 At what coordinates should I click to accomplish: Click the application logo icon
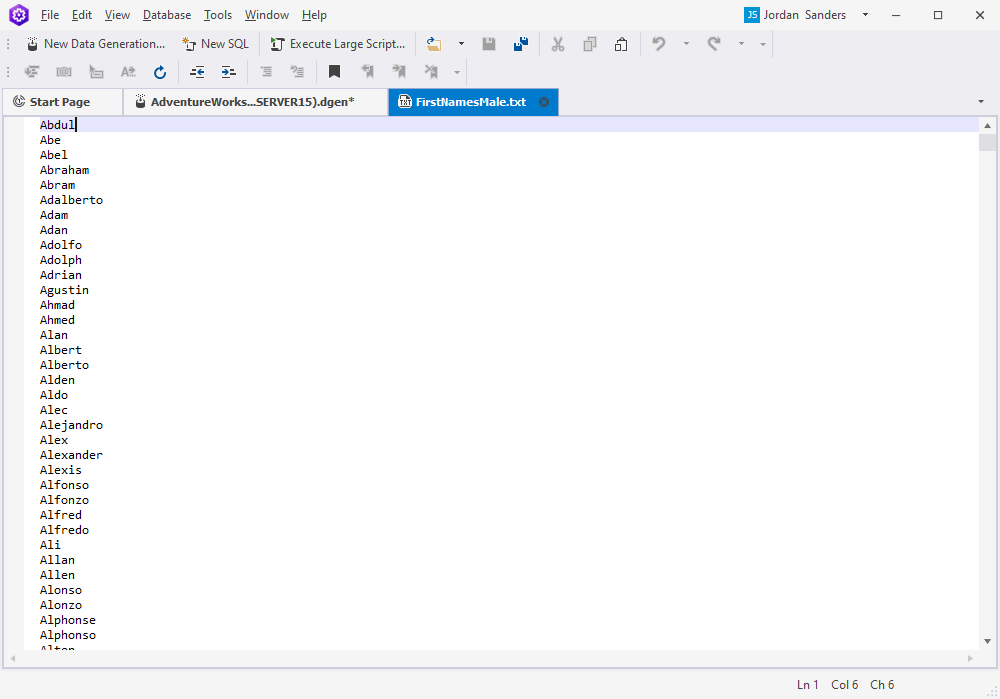18,15
